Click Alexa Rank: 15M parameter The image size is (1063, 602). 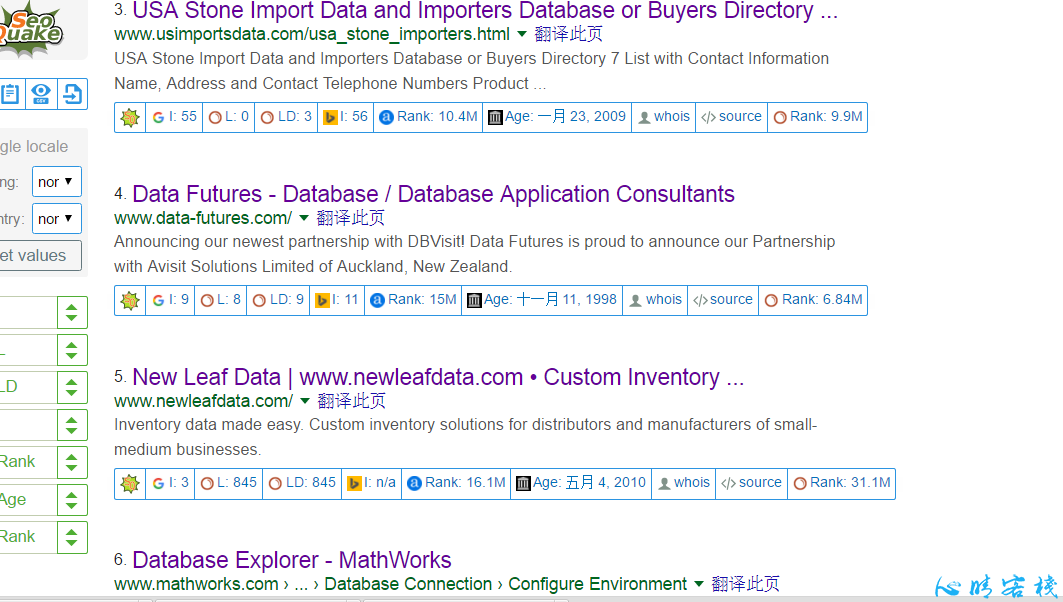pos(414,300)
